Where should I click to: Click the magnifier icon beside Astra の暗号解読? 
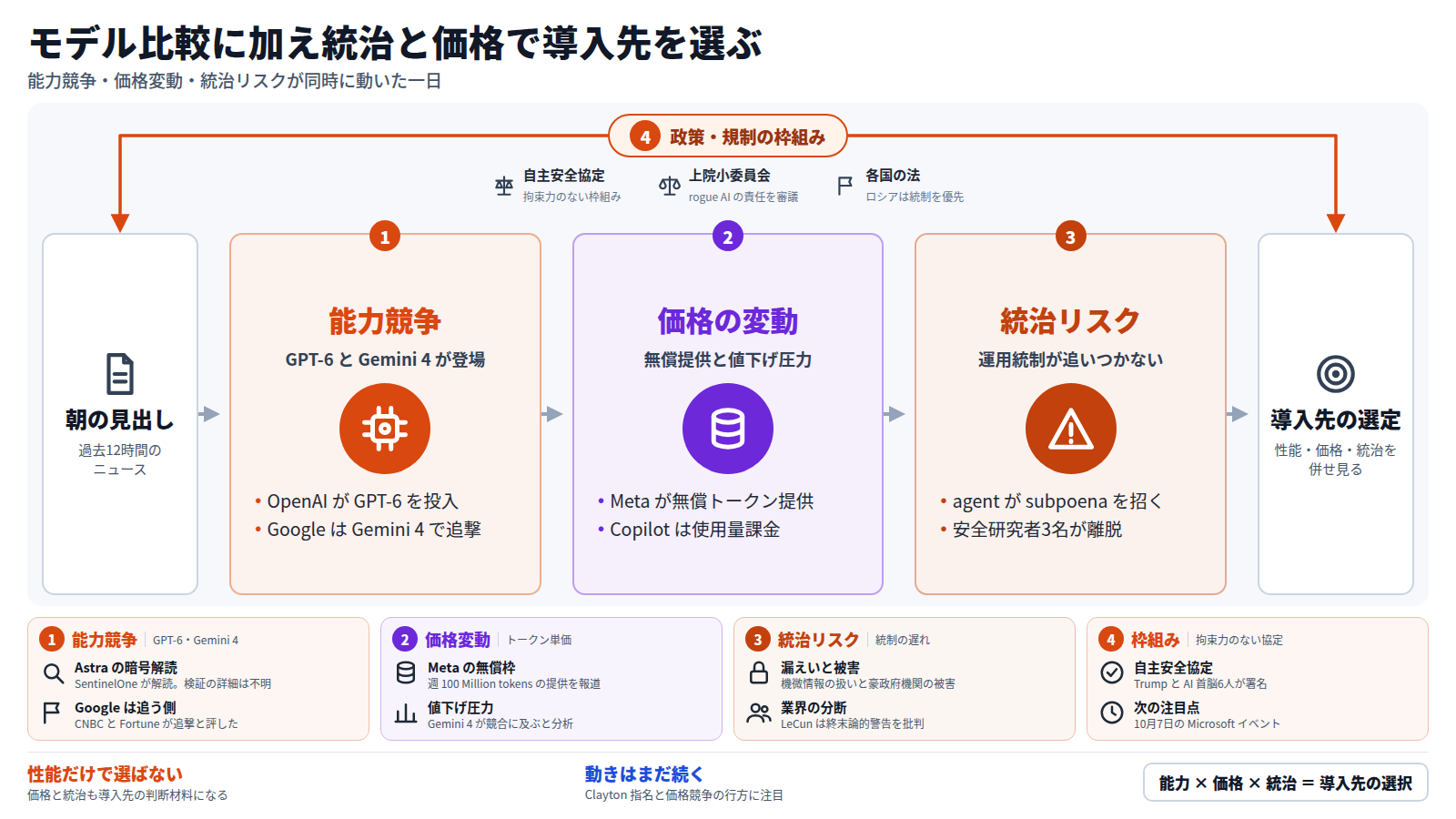(54, 673)
